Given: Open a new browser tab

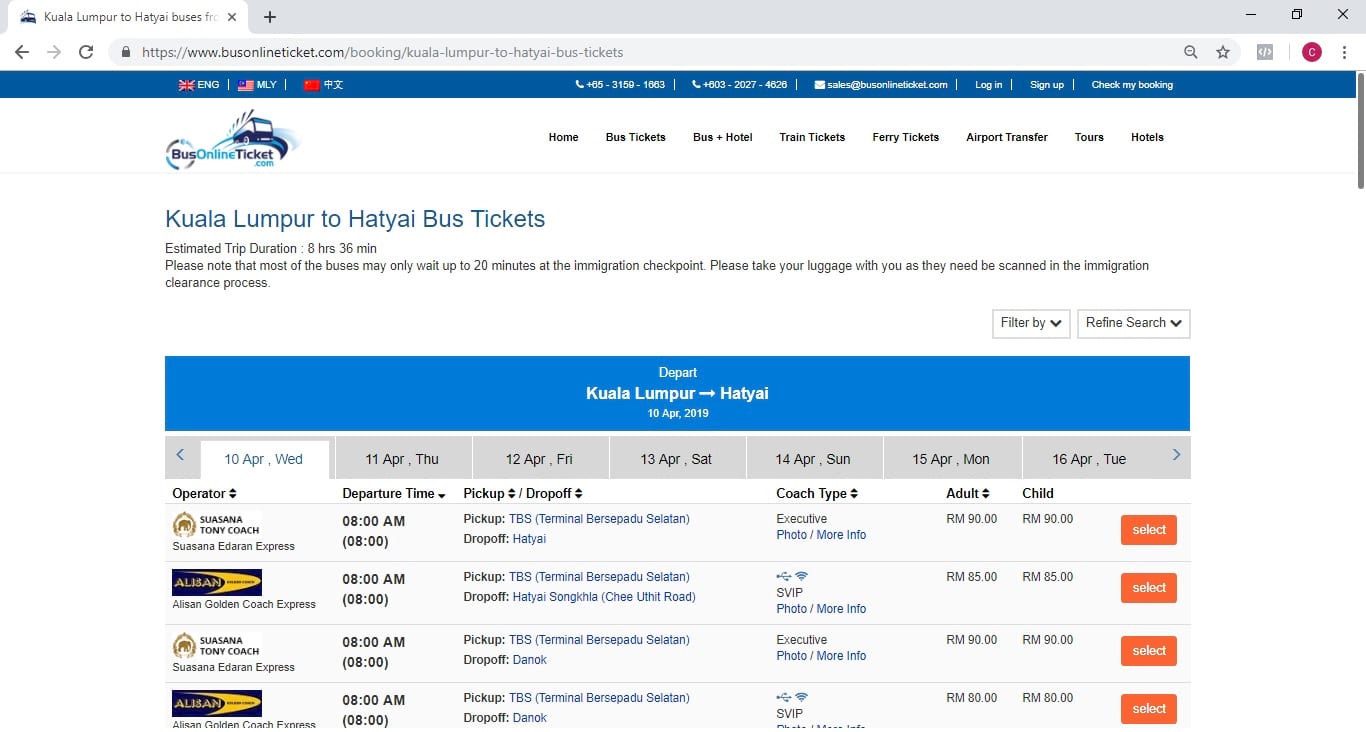Looking at the screenshot, I should pyautogui.click(x=270, y=17).
